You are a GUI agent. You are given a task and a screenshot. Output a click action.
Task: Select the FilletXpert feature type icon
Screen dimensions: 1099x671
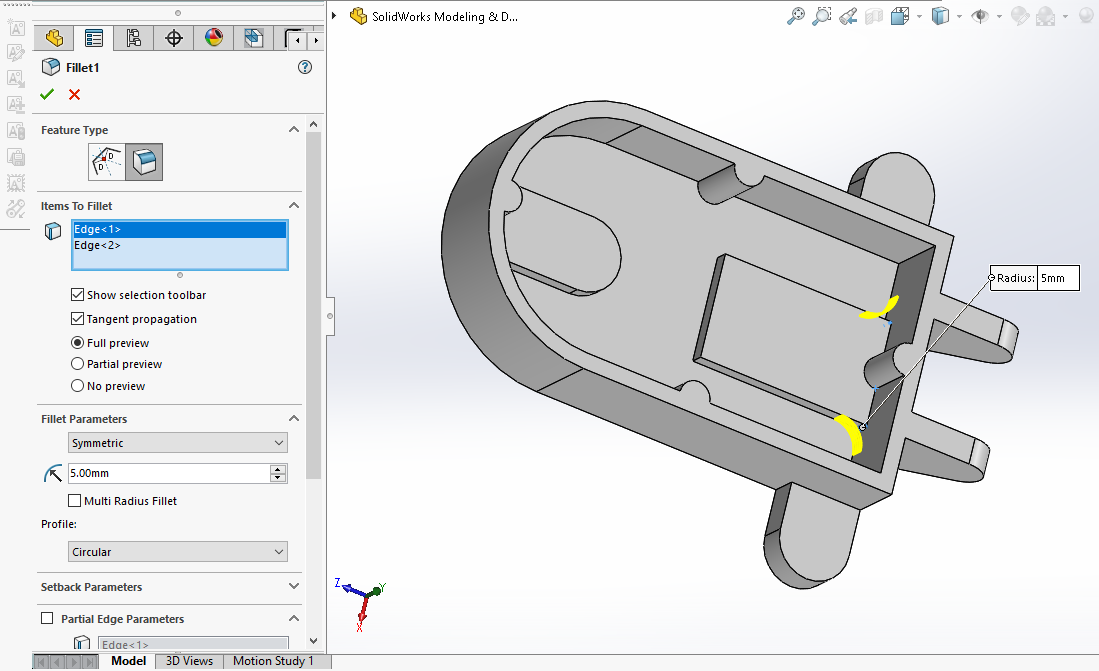click(107, 161)
